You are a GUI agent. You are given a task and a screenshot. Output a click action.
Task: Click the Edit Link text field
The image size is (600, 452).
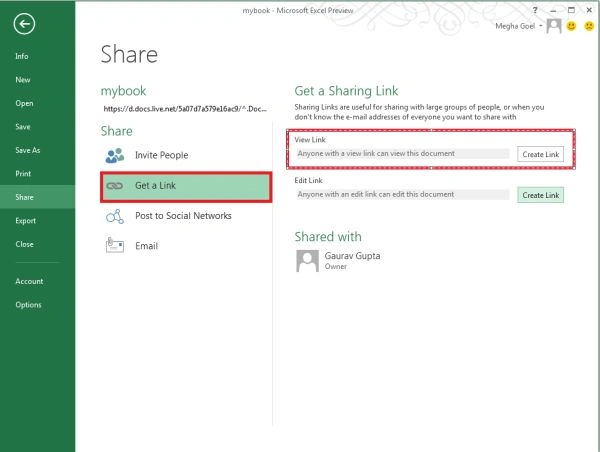pos(403,194)
